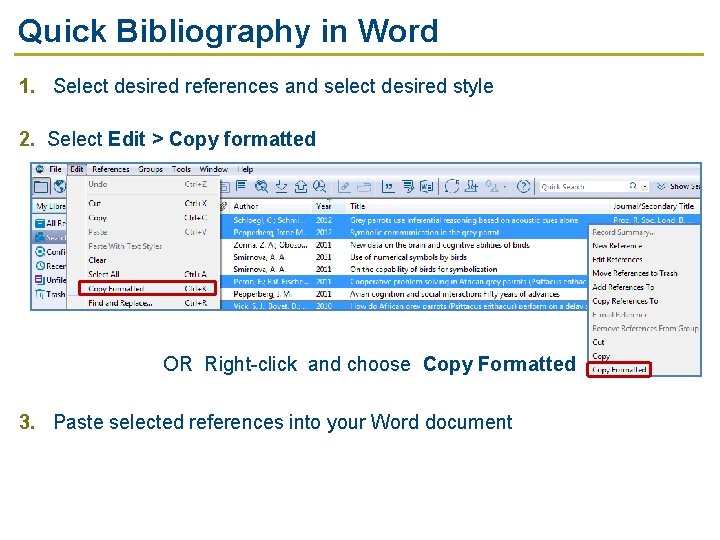Screen dimensions: 720x540
Task: Click the Unfiled group icon
Action: [39, 280]
